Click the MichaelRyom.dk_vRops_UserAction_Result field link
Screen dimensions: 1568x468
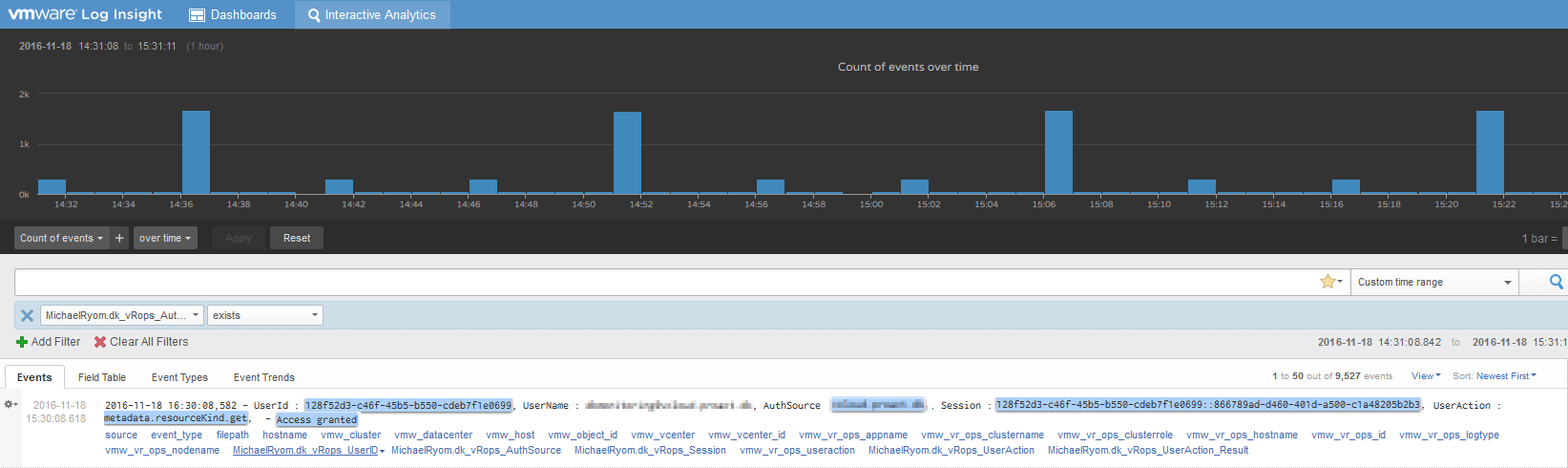click(1148, 451)
